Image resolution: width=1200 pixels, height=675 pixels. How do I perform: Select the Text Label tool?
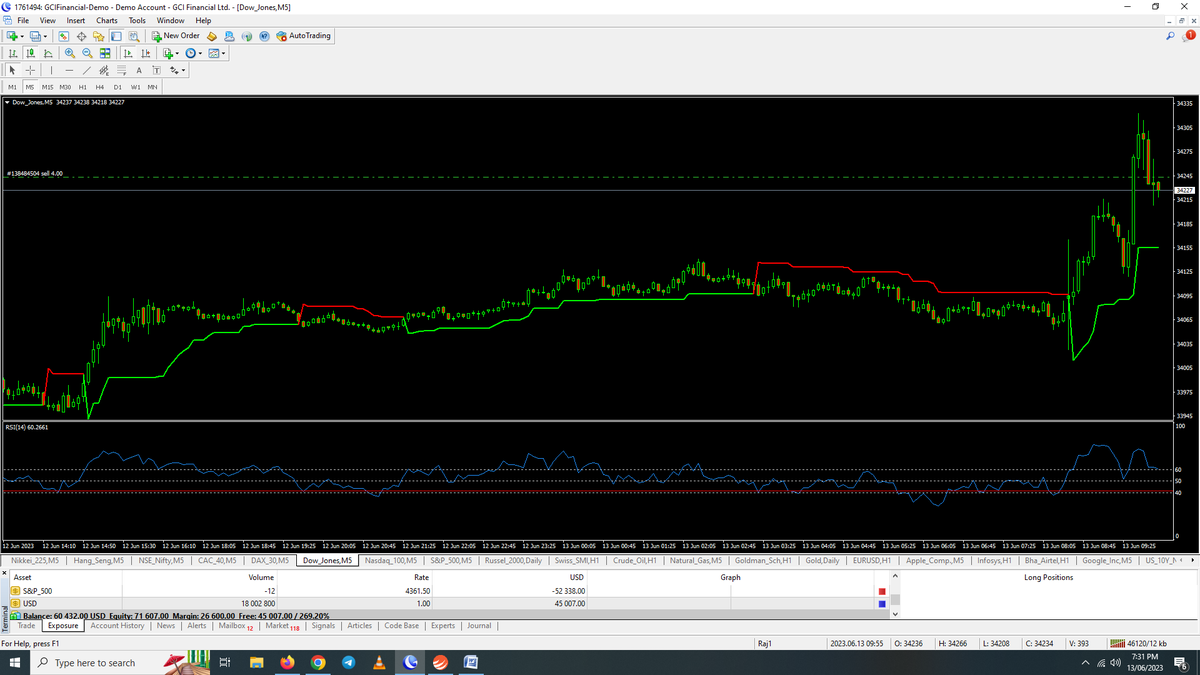coord(156,70)
